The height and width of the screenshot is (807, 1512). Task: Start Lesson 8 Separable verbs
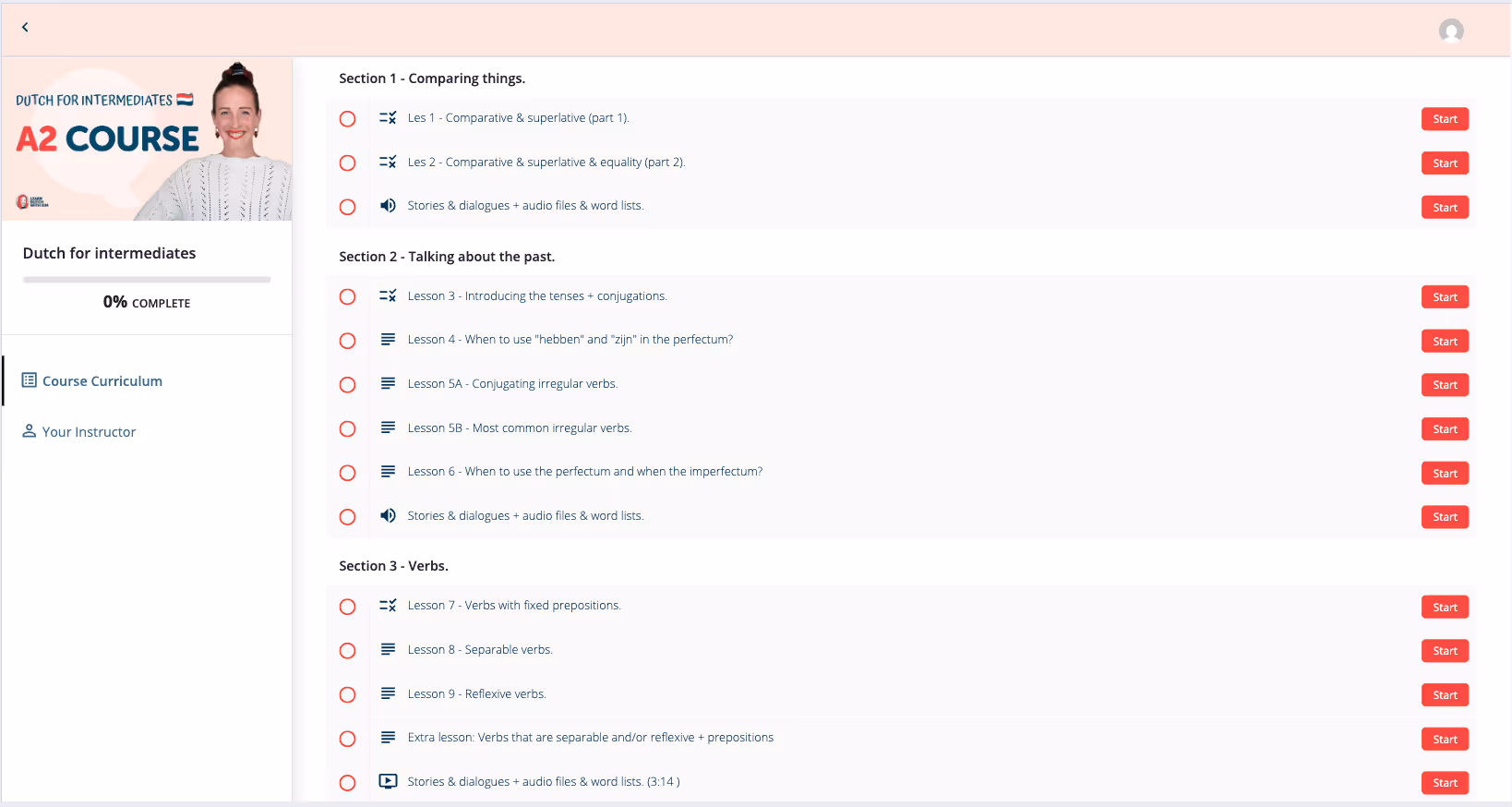[x=1445, y=651]
